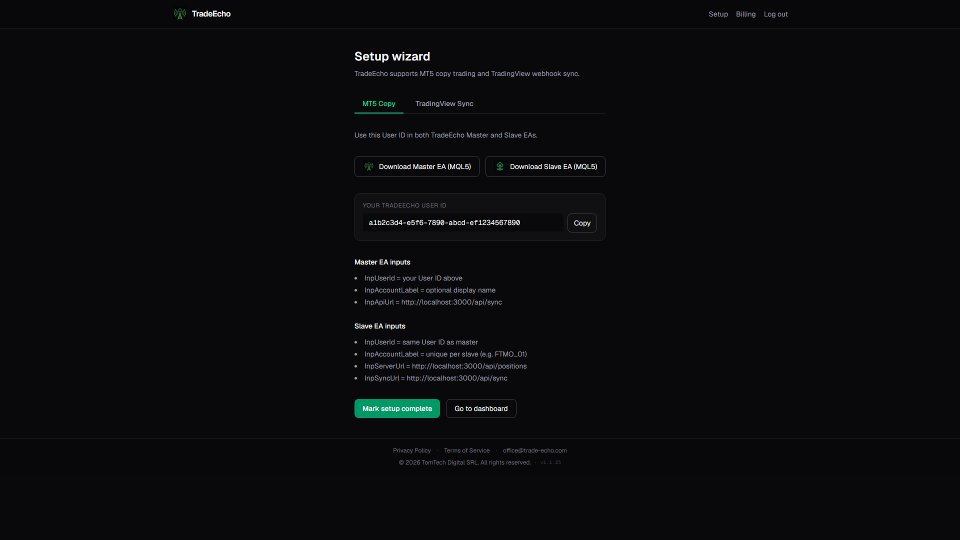This screenshot has height=540, width=960.
Task: Open the Setup nav link
Action: click(718, 14)
